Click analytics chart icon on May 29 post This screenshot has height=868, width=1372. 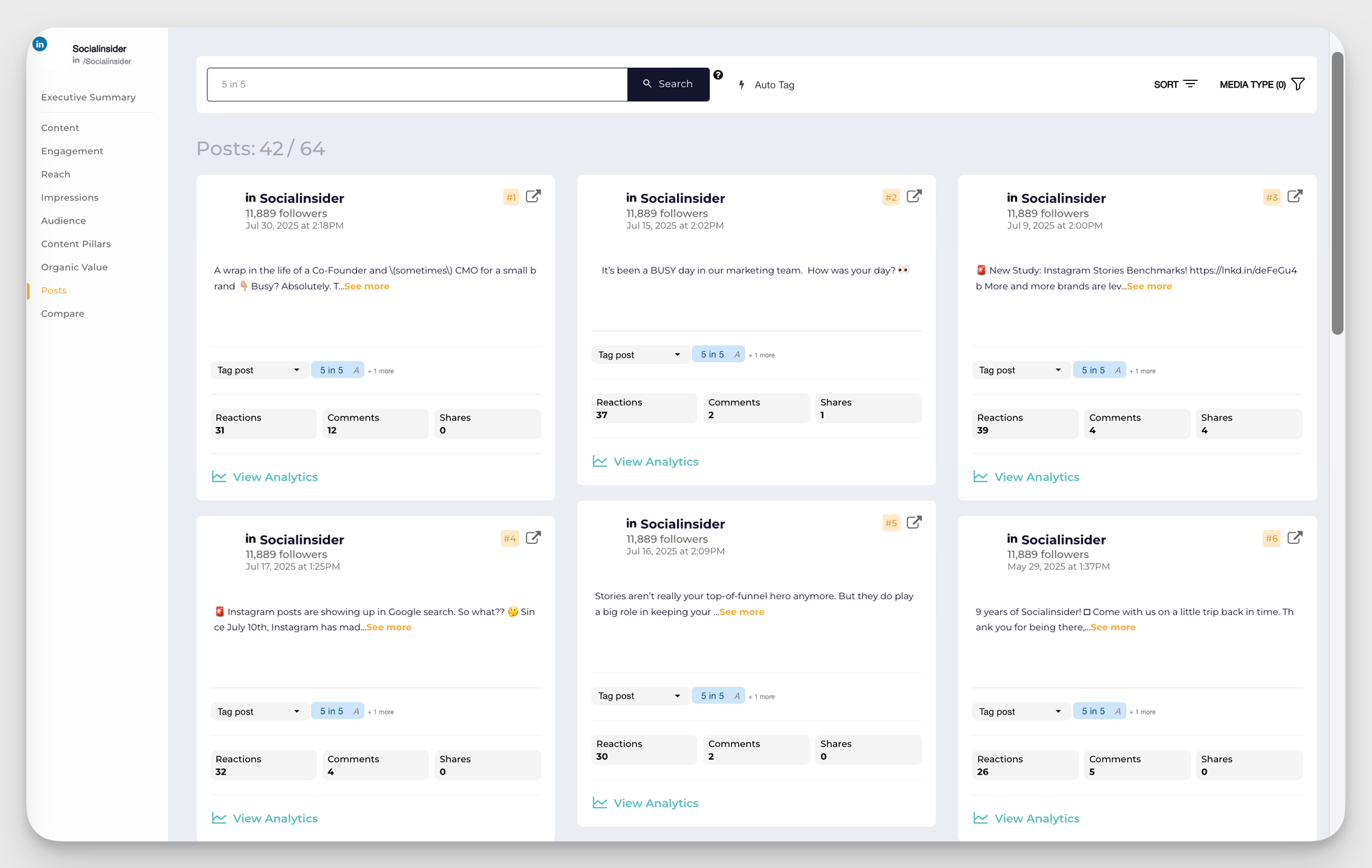click(980, 818)
